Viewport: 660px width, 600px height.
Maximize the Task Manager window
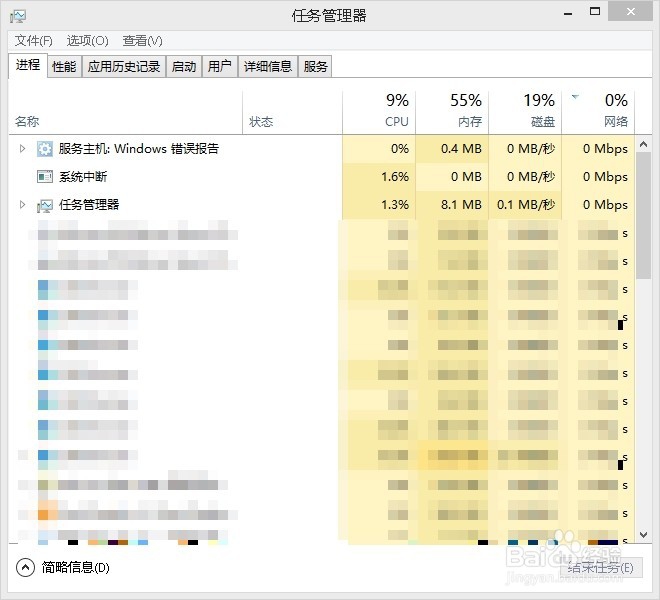(x=595, y=12)
